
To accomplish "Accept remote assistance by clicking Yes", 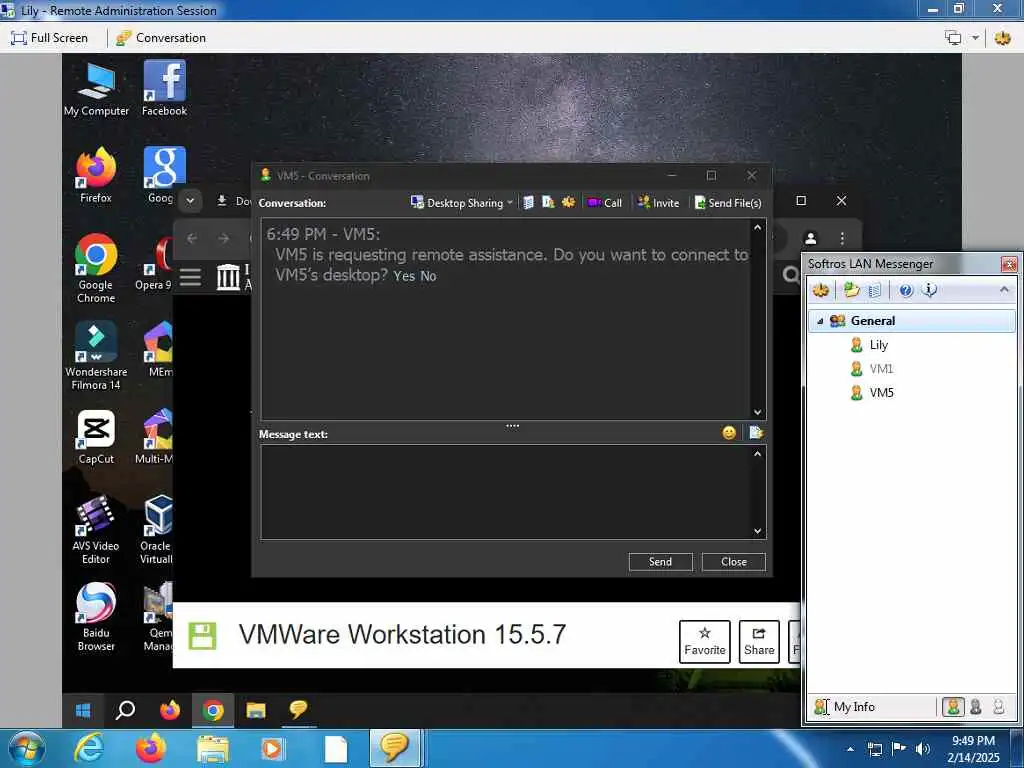I will pos(404,276).
